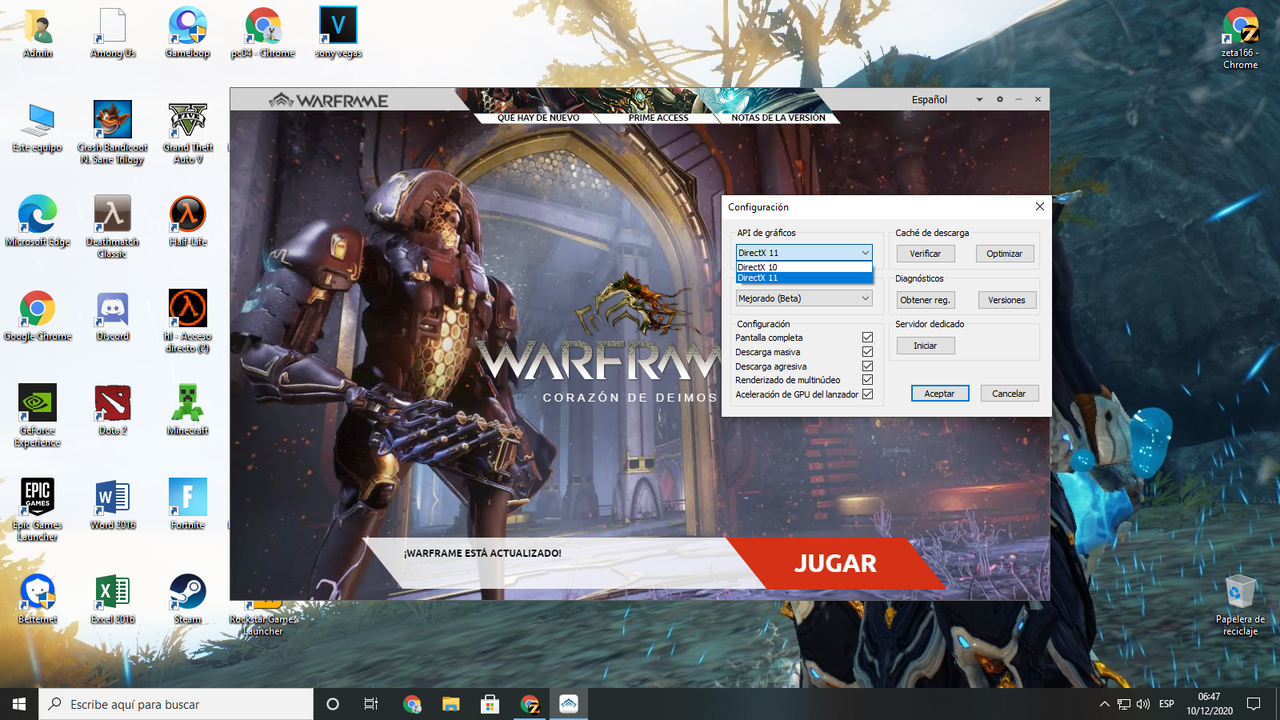This screenshot has width=1280, height=720.
Task: Open the GeForce Experience desktop icon
Action: (x=38, y=417)
